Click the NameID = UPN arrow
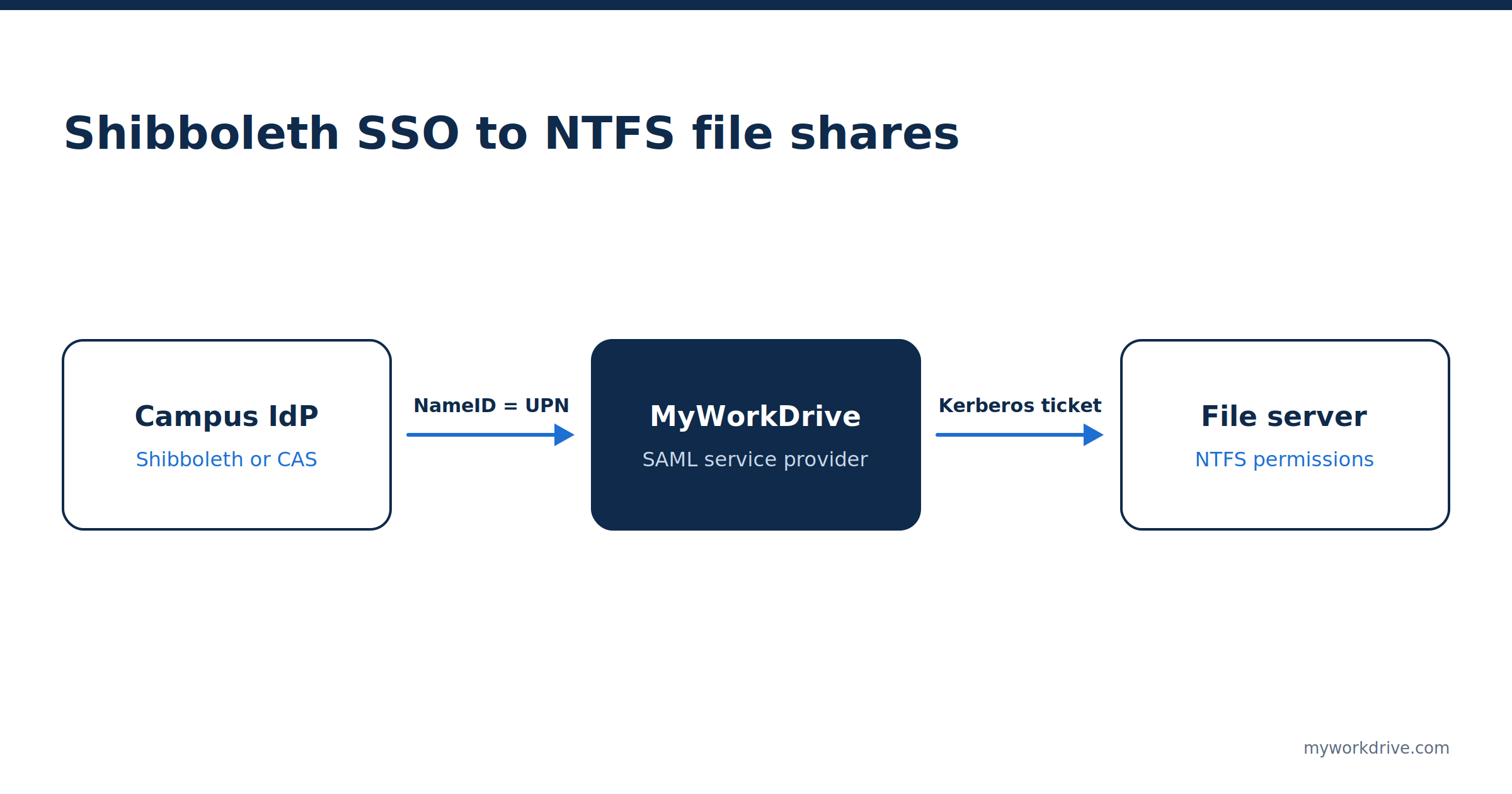The width and height of the screenshot is (1512, 794). 490,435
